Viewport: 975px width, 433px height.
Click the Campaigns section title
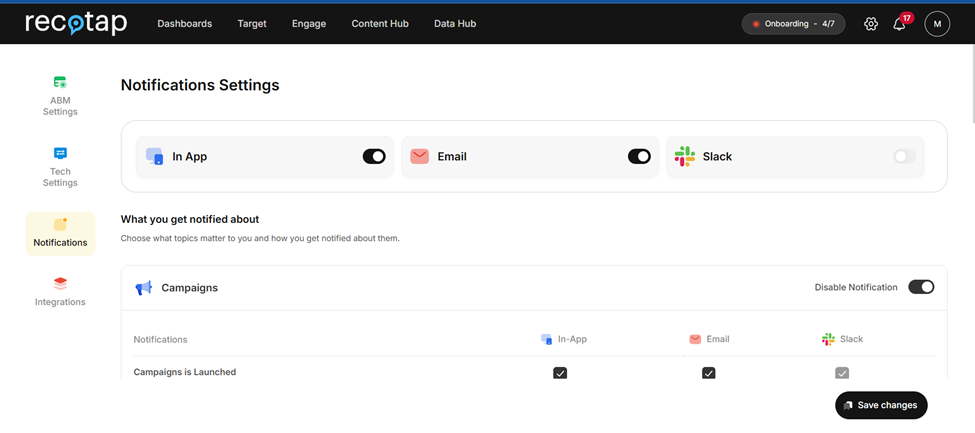190,288
